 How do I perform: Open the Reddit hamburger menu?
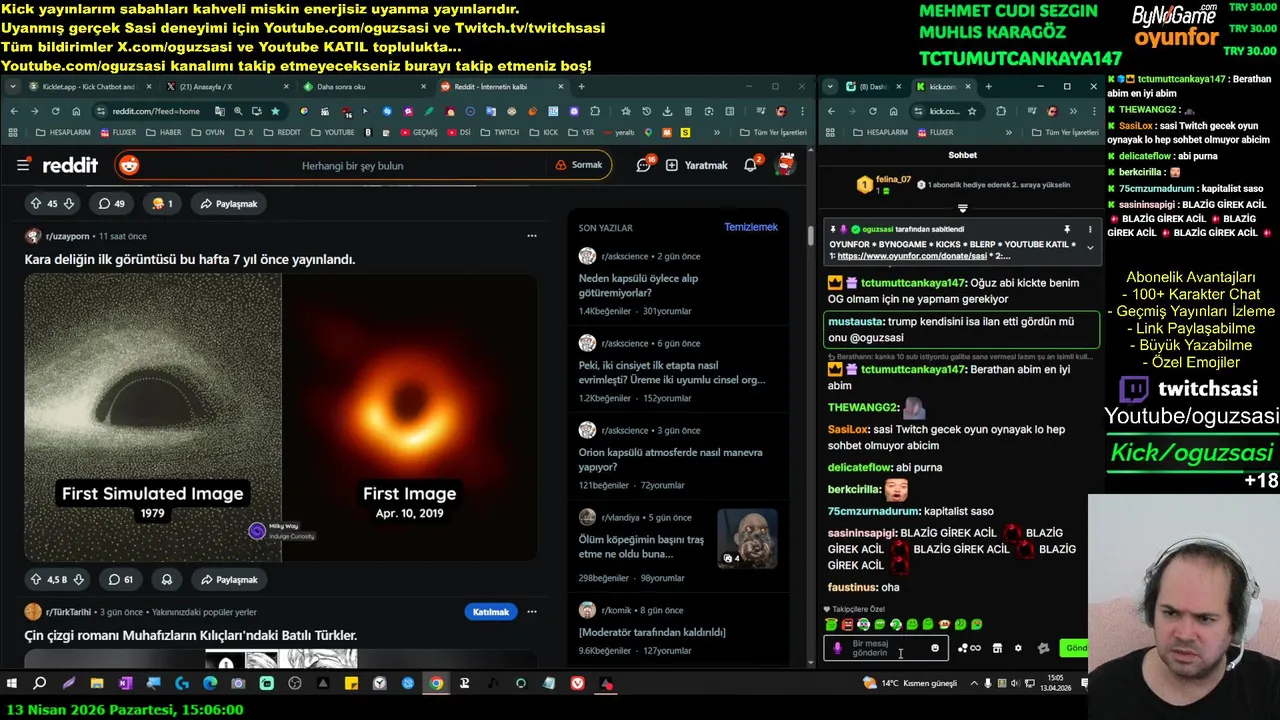tap(23, 165)
